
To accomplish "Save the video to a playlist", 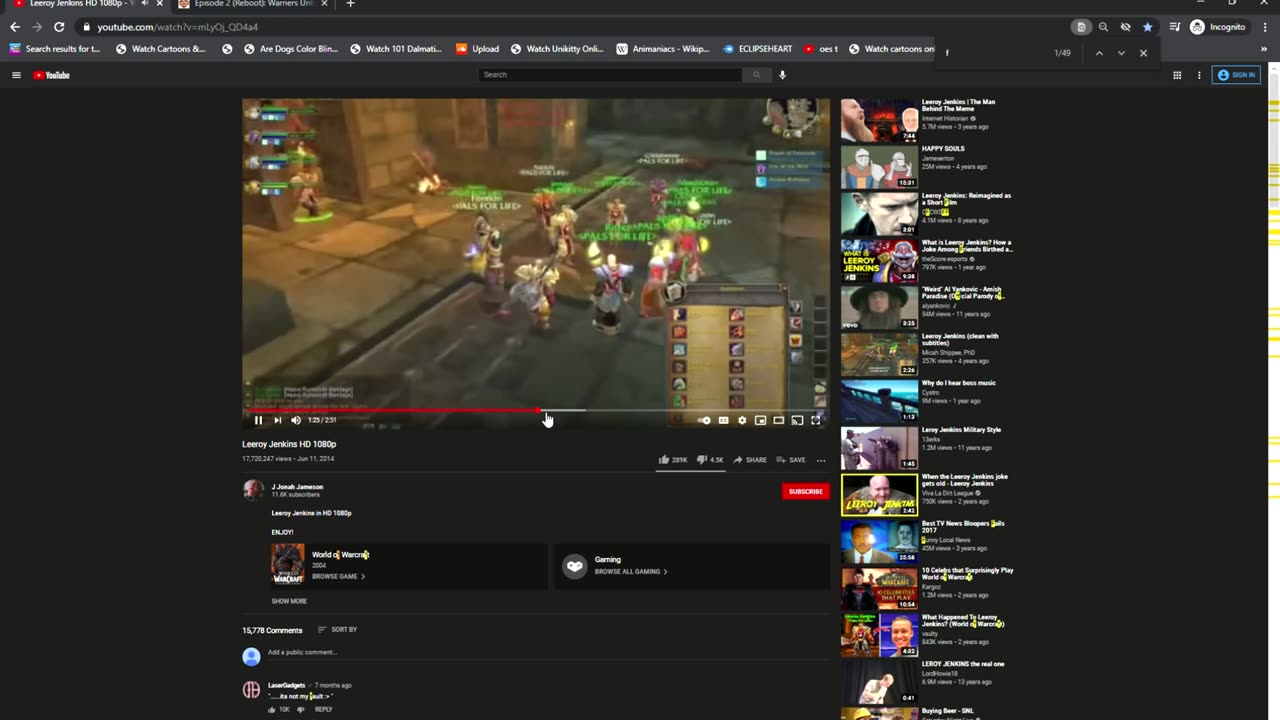I will [x=791, y=460].
